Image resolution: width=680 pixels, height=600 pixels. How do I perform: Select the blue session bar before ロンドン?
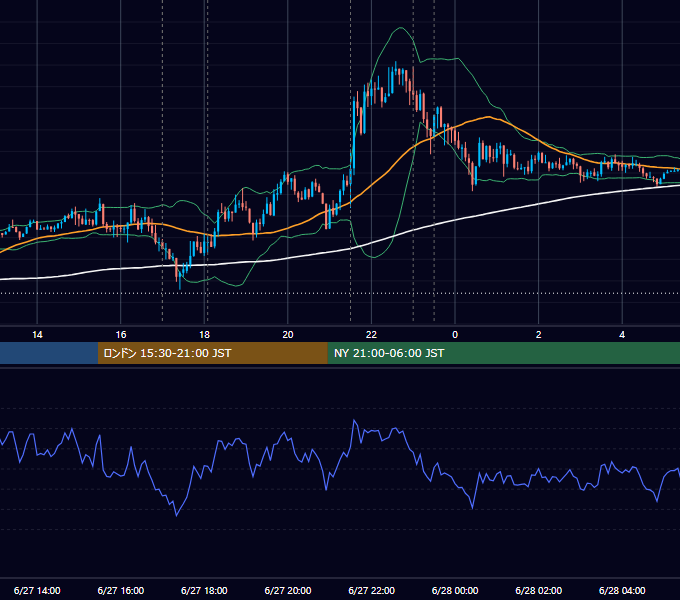[x=49, y=353]
